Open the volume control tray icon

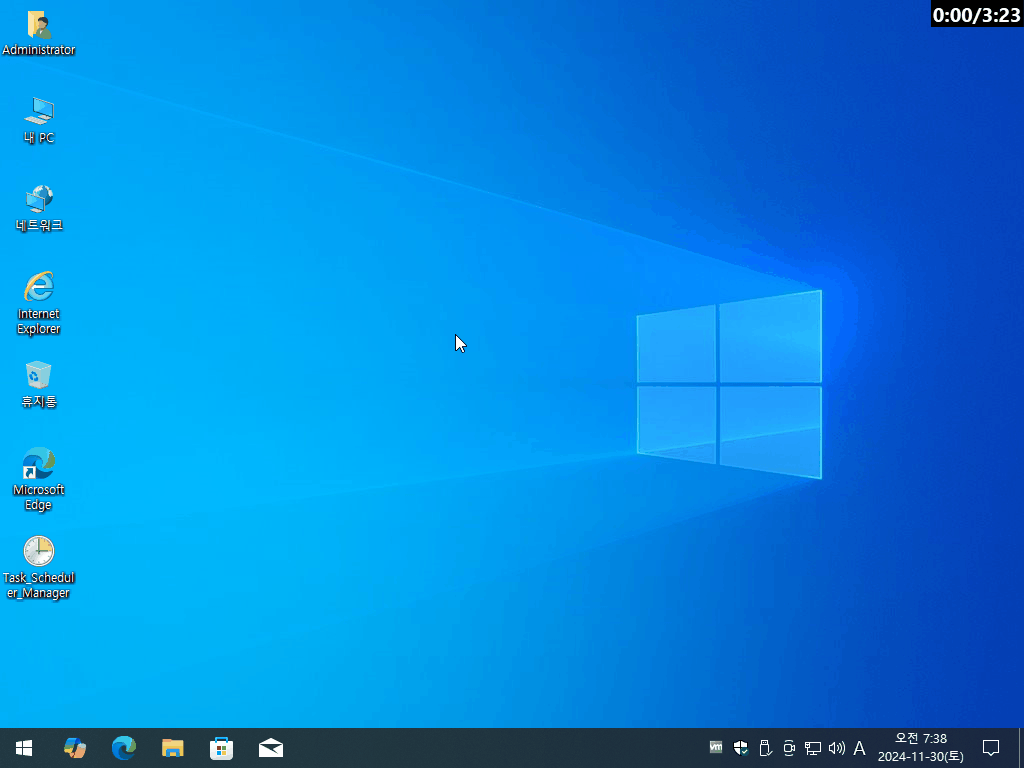tap(836, 748)
